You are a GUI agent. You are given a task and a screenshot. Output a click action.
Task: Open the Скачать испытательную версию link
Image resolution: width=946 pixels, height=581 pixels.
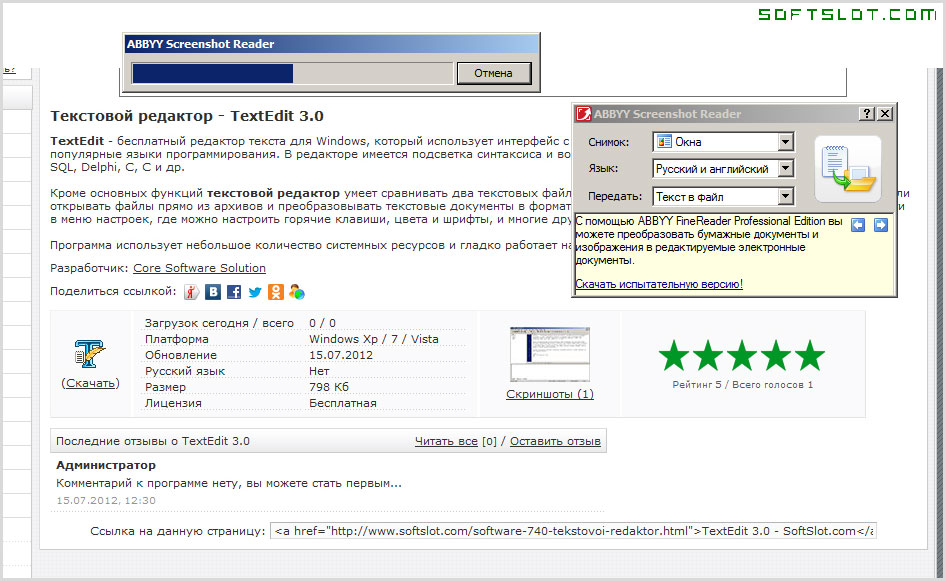tap(659, 284)
